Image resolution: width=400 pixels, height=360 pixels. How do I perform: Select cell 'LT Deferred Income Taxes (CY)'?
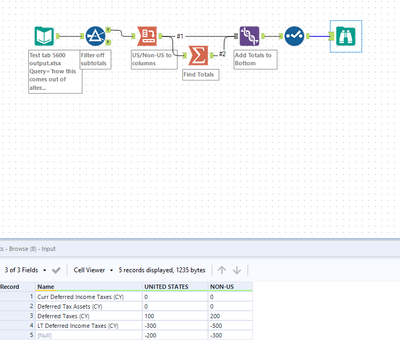click(89, 326)
